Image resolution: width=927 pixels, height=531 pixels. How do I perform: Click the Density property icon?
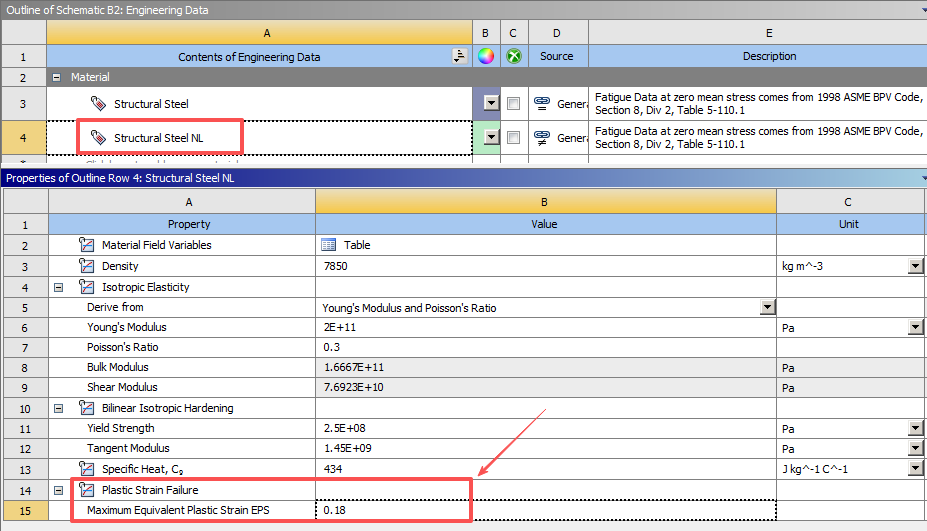click(x=86, y=266)
